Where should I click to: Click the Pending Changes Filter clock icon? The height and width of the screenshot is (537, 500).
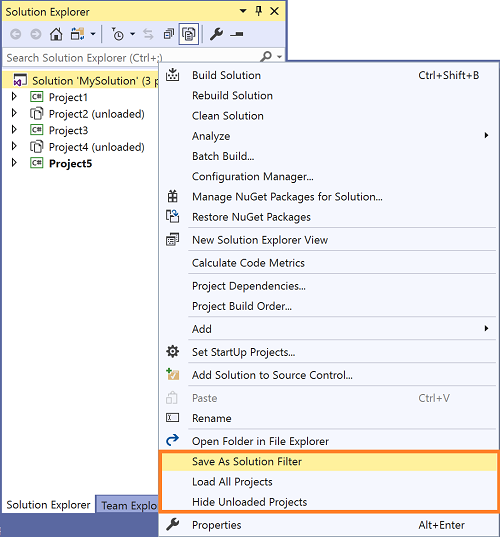coord(118,34)
